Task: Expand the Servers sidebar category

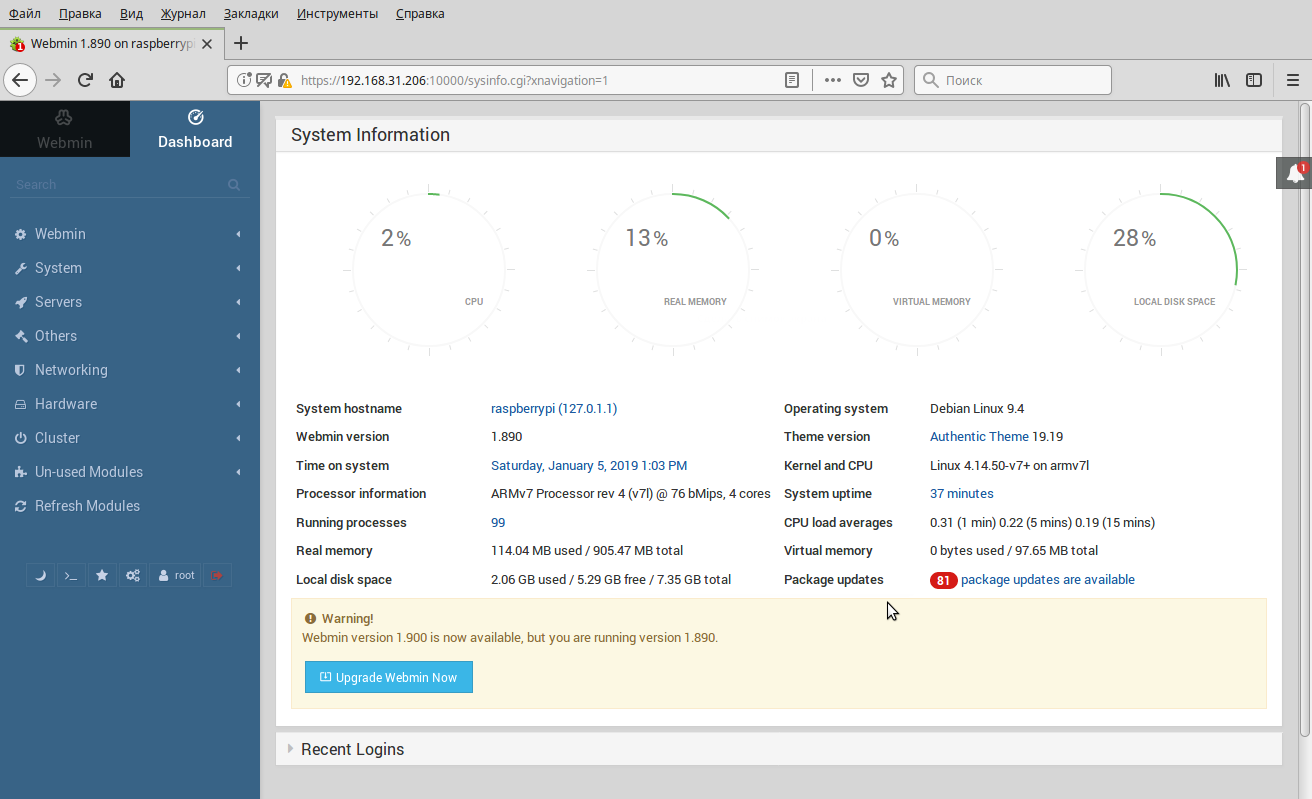Action: [x=130, y=302]
